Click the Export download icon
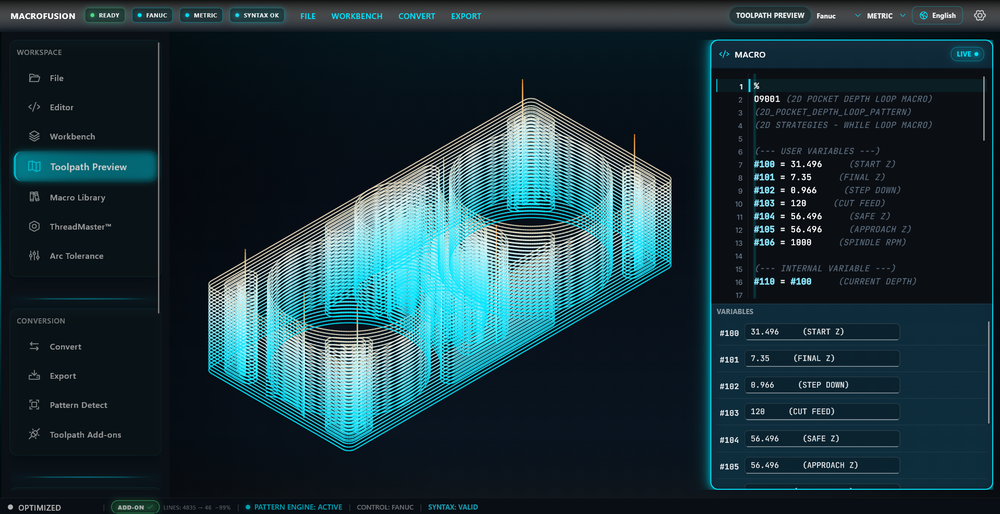The image size is (1000, 514). [x=34, y=376]
